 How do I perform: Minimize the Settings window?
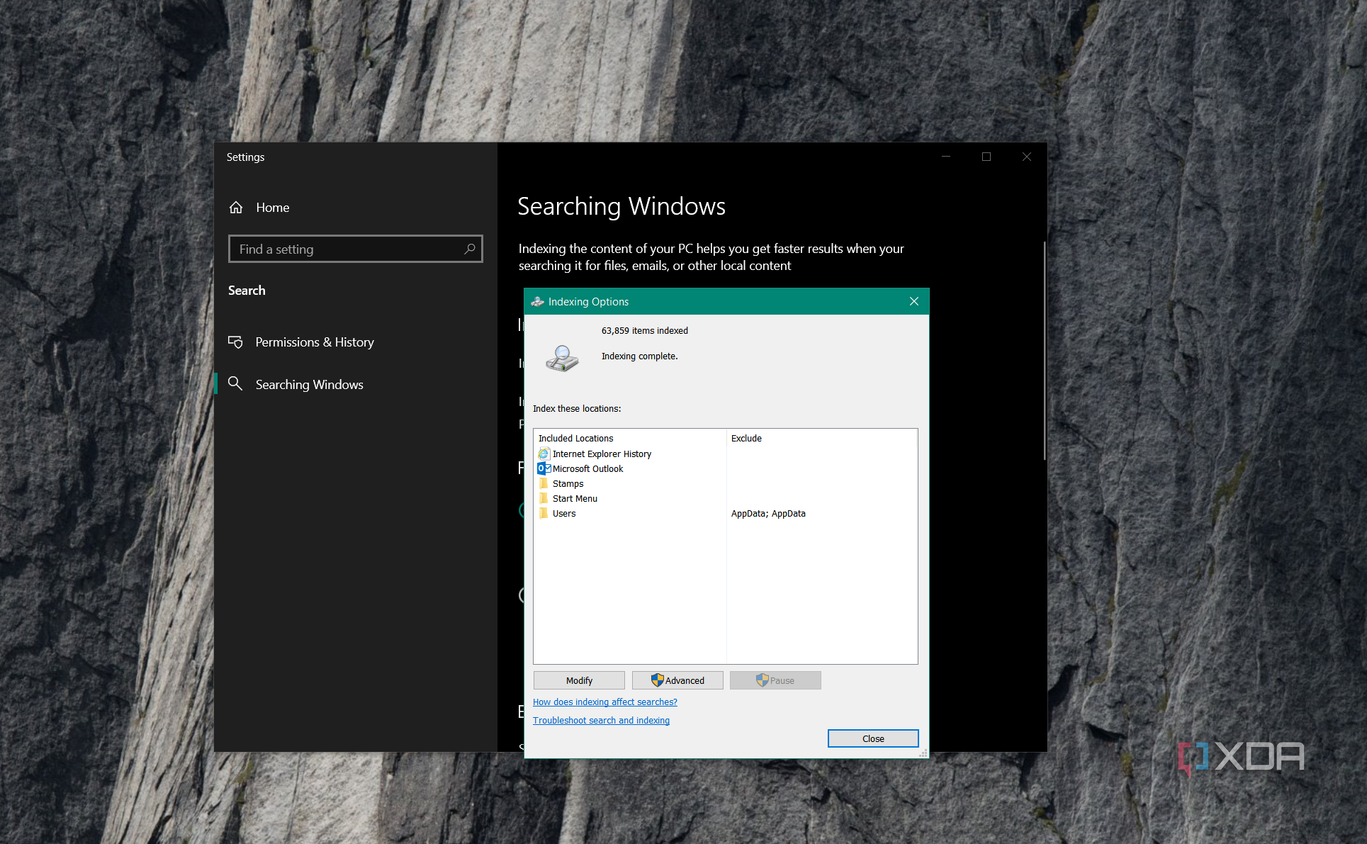pos(946,157)
